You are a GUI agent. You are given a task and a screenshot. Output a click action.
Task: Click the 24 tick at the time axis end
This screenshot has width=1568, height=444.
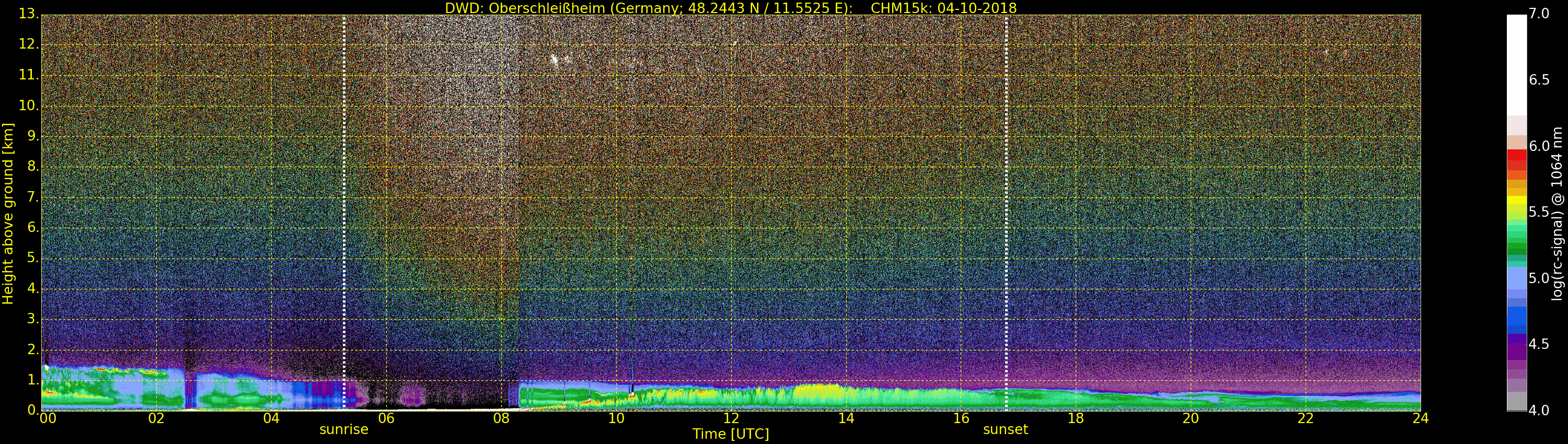point(1420,418)
